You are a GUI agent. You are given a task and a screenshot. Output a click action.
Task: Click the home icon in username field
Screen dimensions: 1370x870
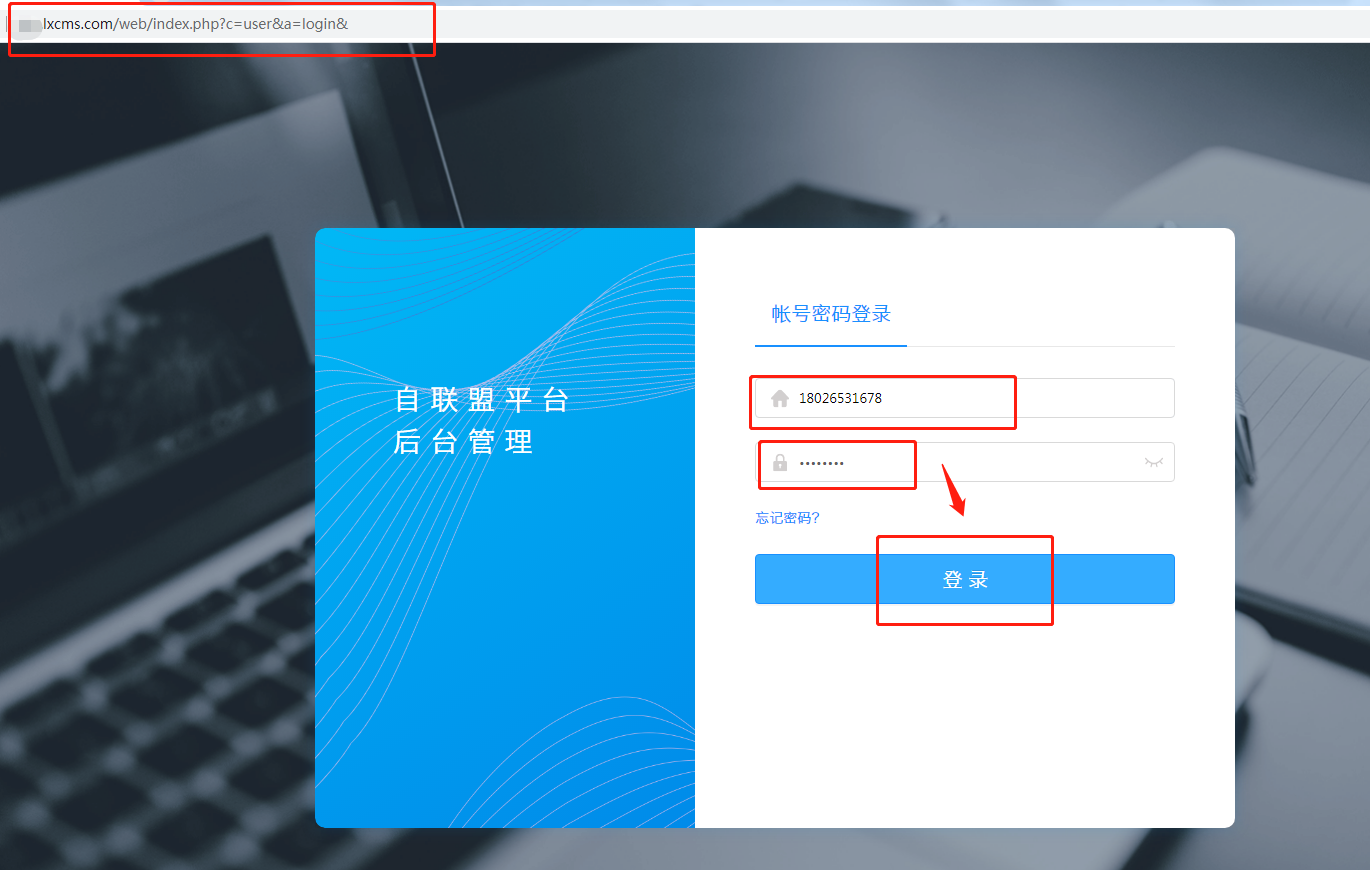(780, 398)
